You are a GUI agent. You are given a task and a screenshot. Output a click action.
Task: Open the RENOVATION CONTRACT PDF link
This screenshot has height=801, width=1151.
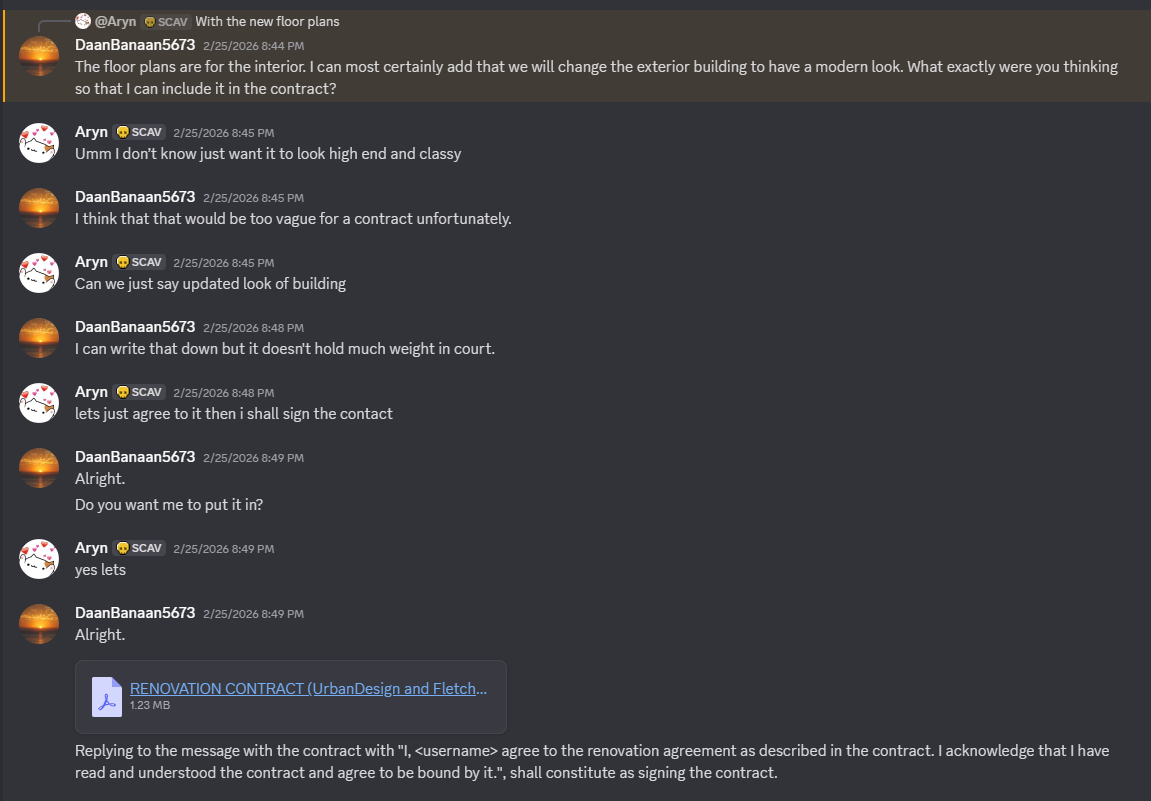[x=308, y=688]
